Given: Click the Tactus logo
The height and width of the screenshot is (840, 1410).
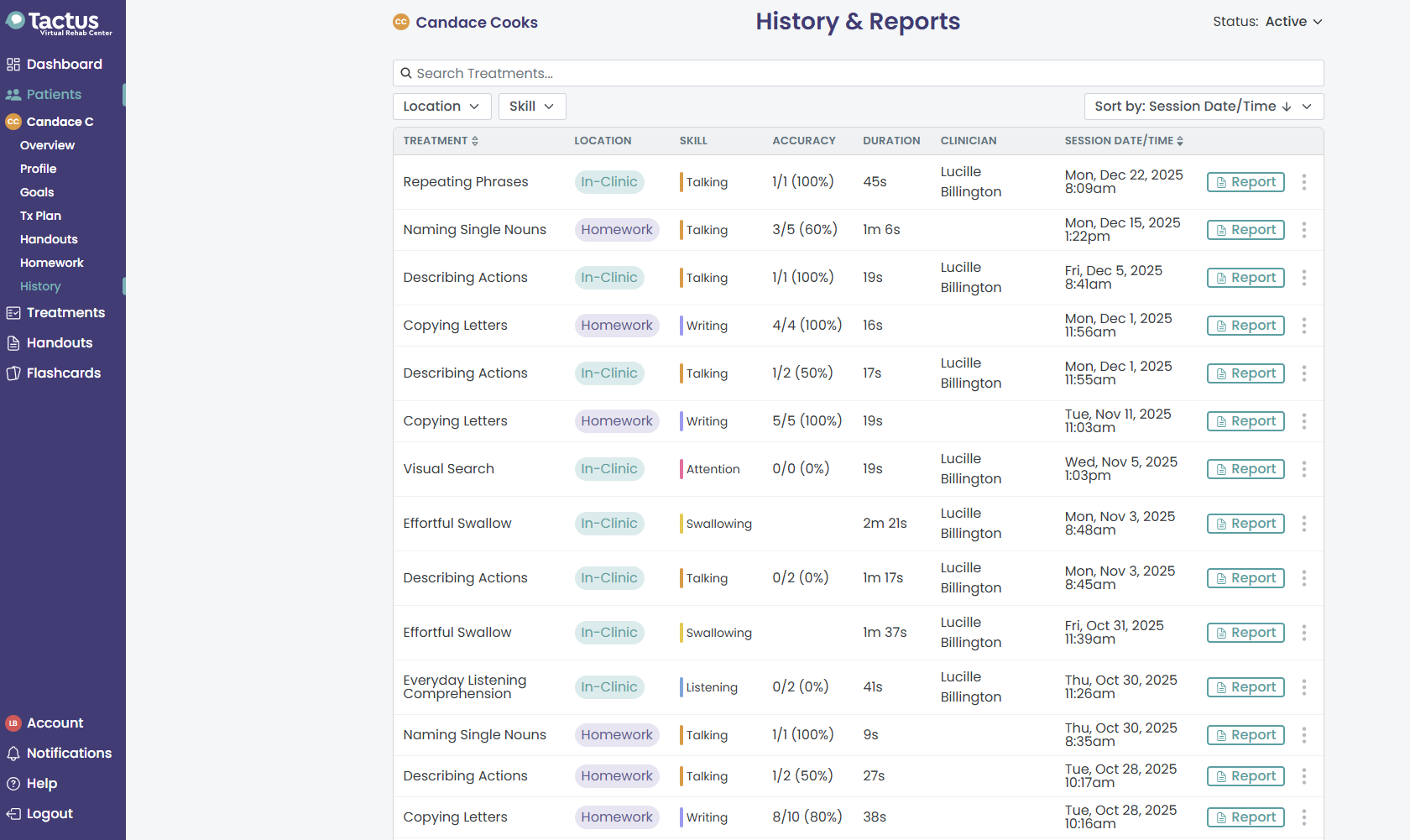Looking at the screenshot, I should [x=59, y=22].
